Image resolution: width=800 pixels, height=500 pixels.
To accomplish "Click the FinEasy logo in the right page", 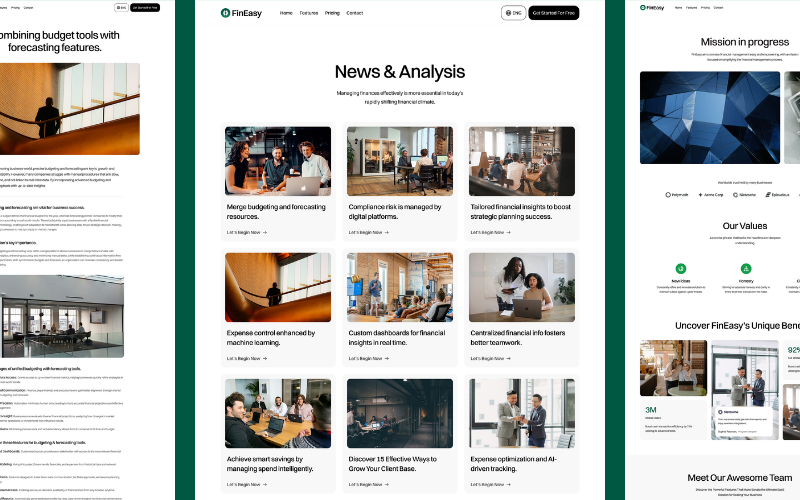I will tap(652, 8).
